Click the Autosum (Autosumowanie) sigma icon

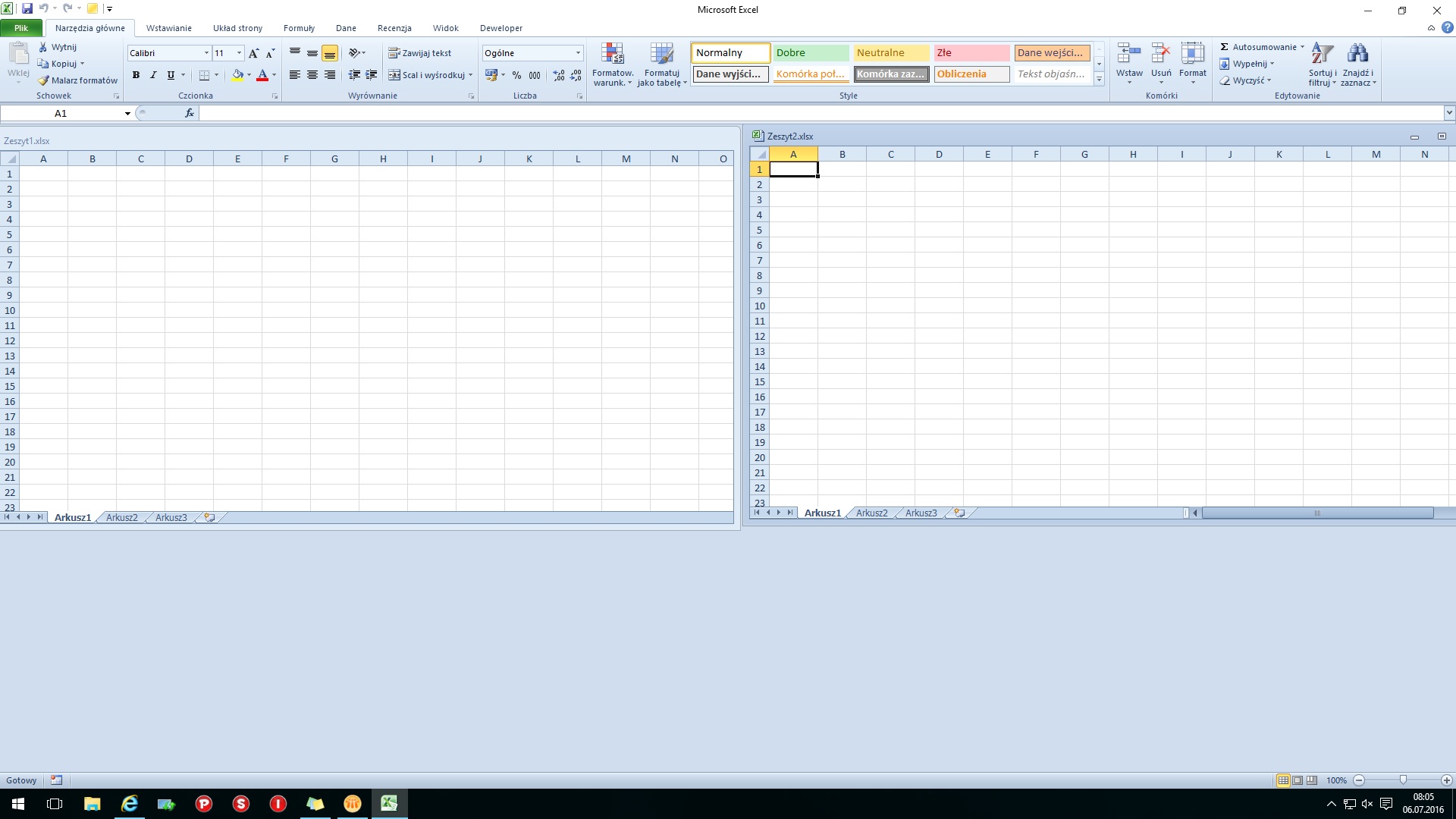pos(1224,47)
